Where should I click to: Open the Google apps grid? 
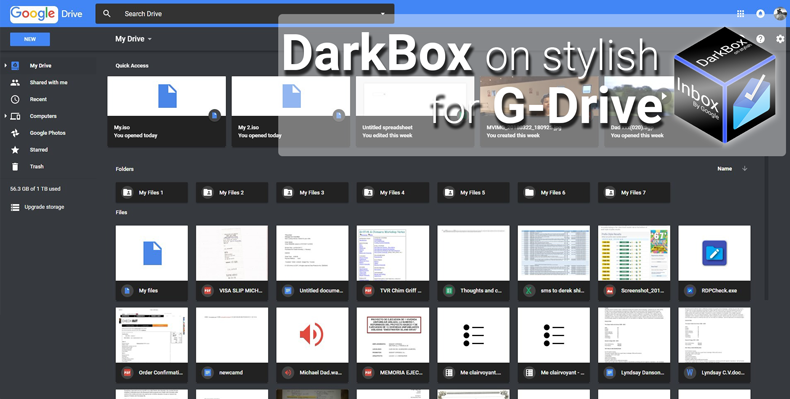pyautogui.click(x=740, y=14)
